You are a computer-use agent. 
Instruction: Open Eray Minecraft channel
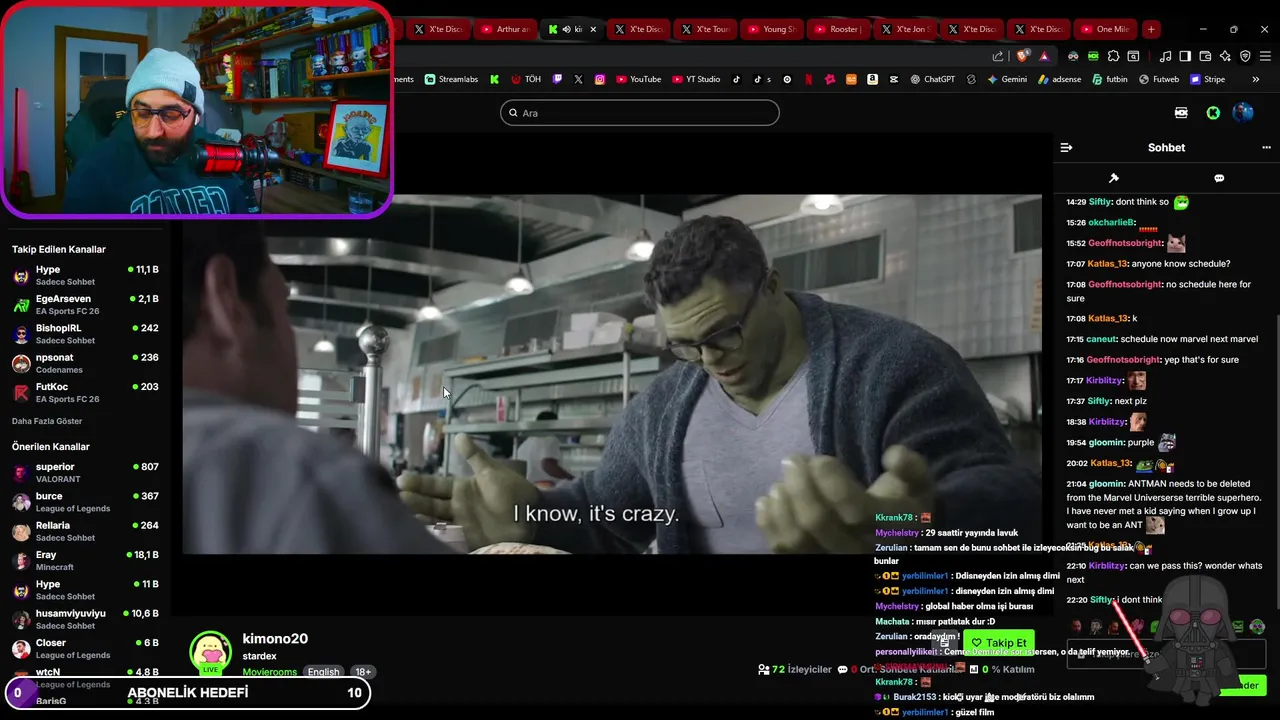pyautogui.click(x=85, y=560)
